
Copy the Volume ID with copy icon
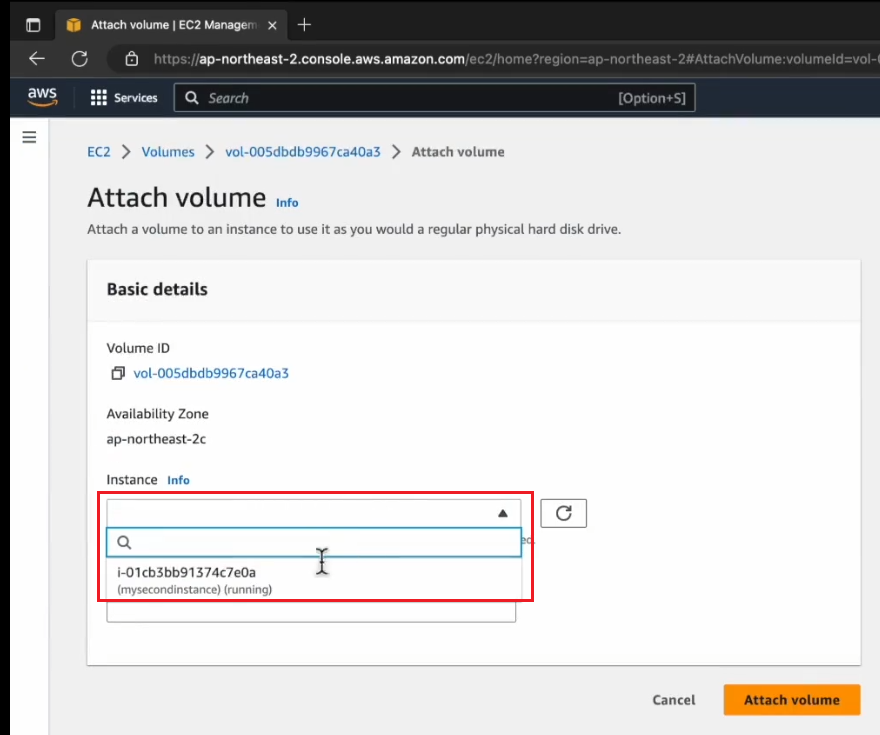coord(118,373)
